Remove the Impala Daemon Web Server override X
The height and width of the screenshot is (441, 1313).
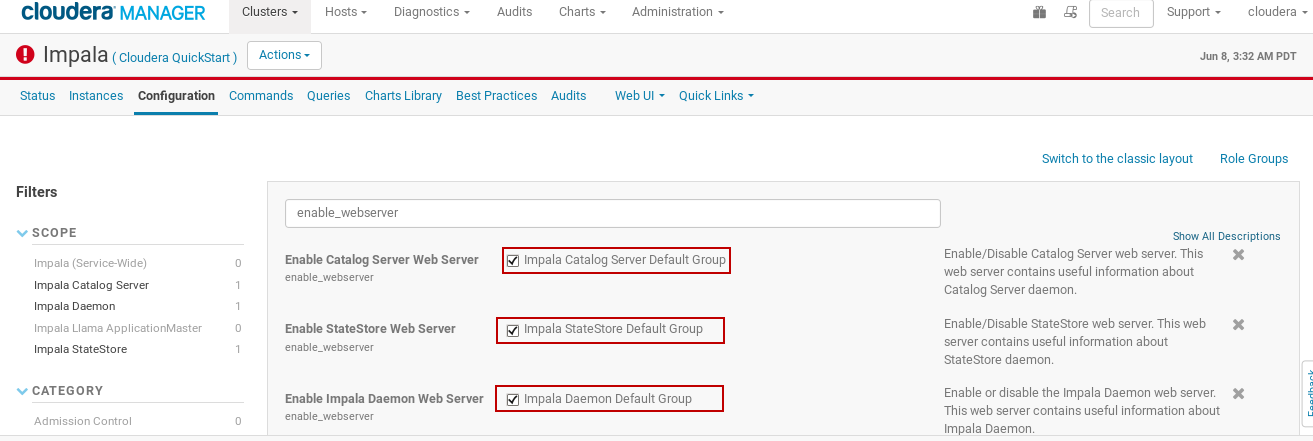coord(1238,394)
